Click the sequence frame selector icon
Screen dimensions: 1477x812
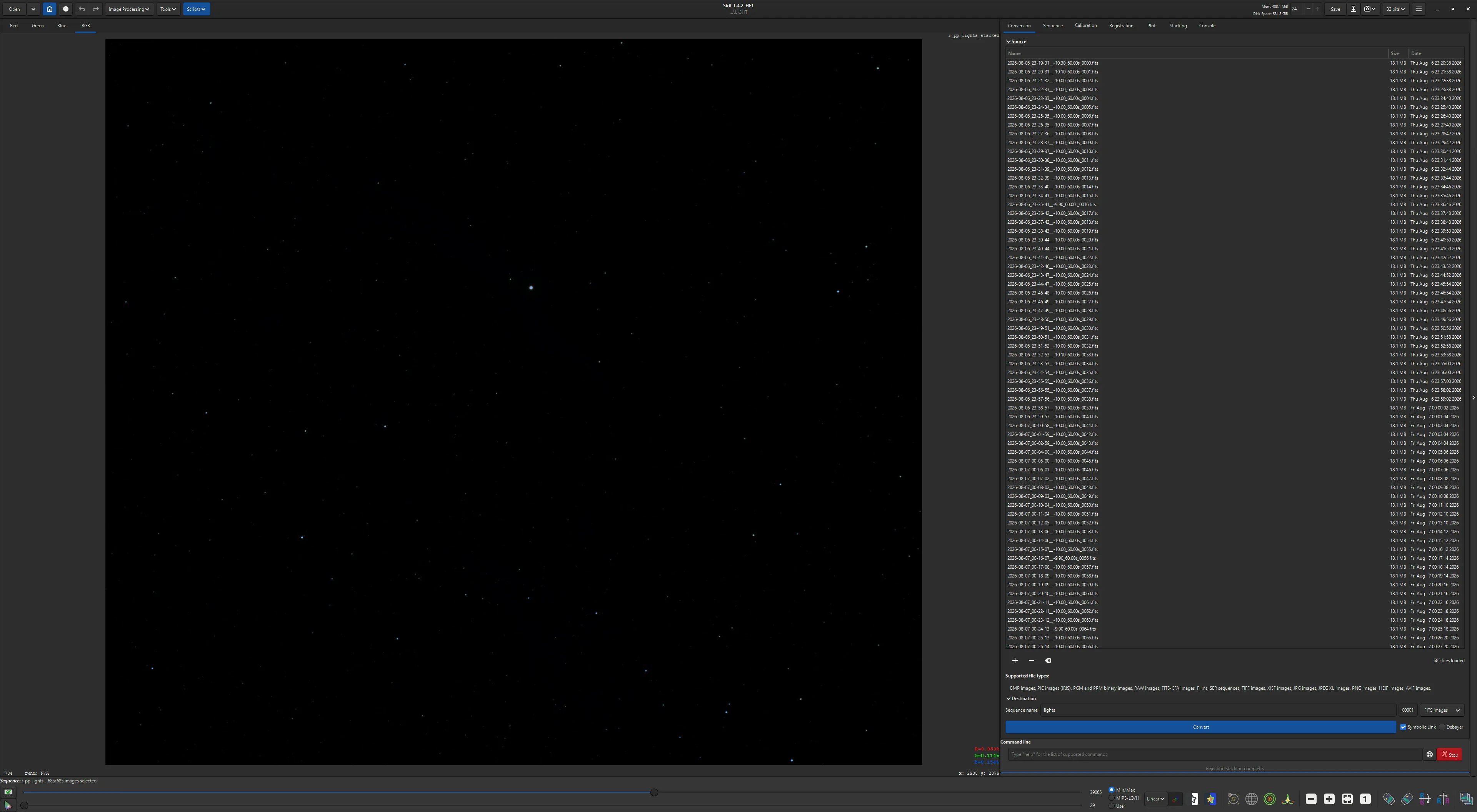pos(1467,799)
